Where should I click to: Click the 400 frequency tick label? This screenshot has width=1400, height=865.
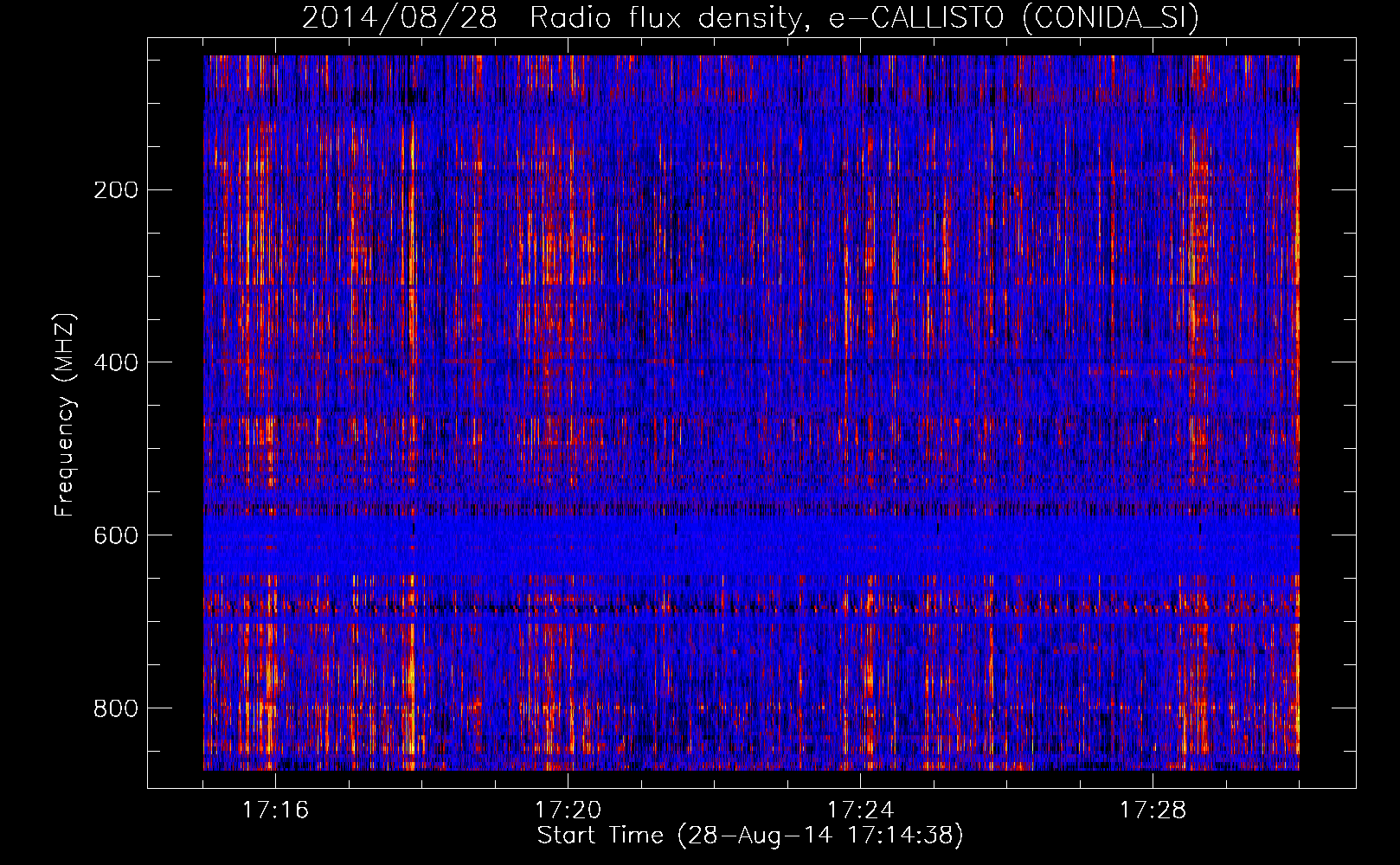(x=115, y=362)
